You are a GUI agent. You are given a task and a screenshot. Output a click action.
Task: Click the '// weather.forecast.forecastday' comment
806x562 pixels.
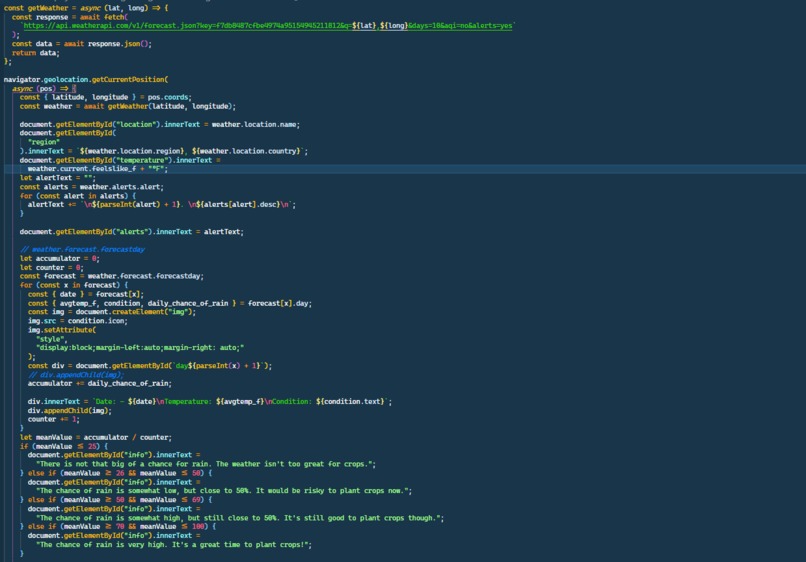82,249
